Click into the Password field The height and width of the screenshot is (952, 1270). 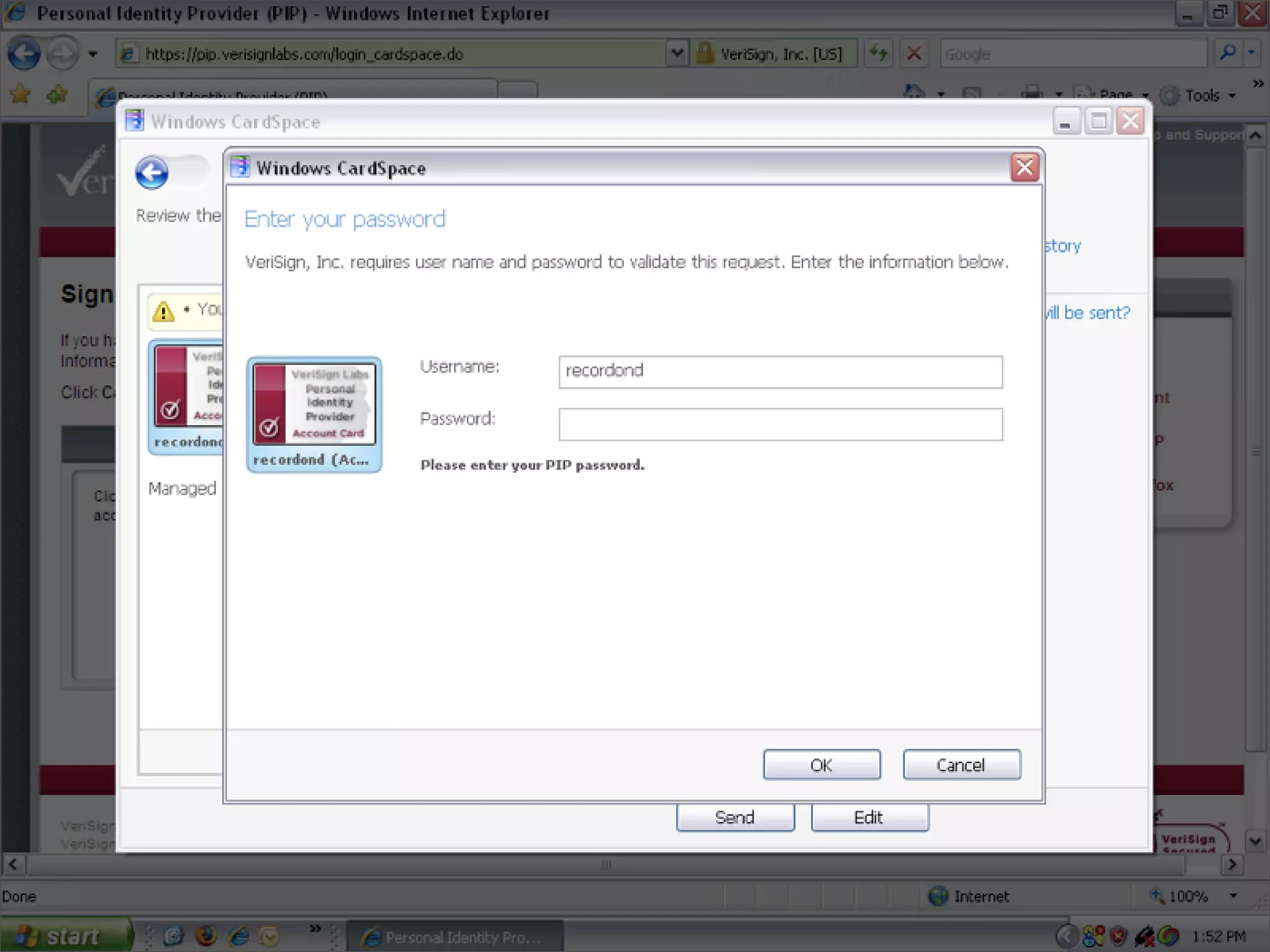point(780,425)
